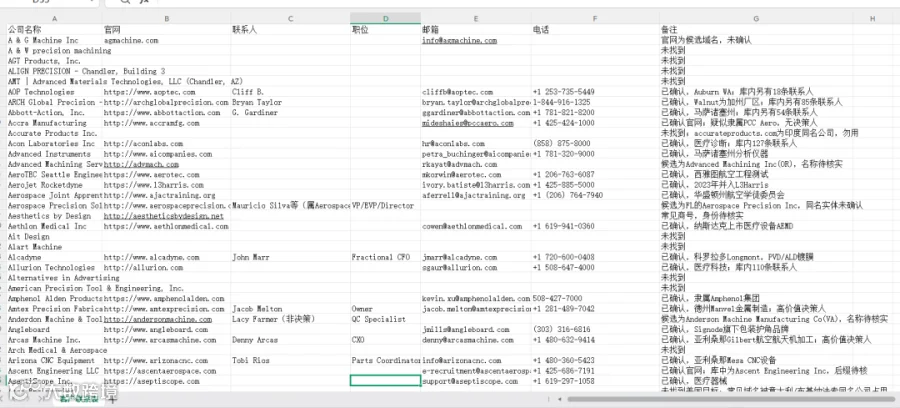
Task: Click the 职位 header cell
Action: [386, 29]
